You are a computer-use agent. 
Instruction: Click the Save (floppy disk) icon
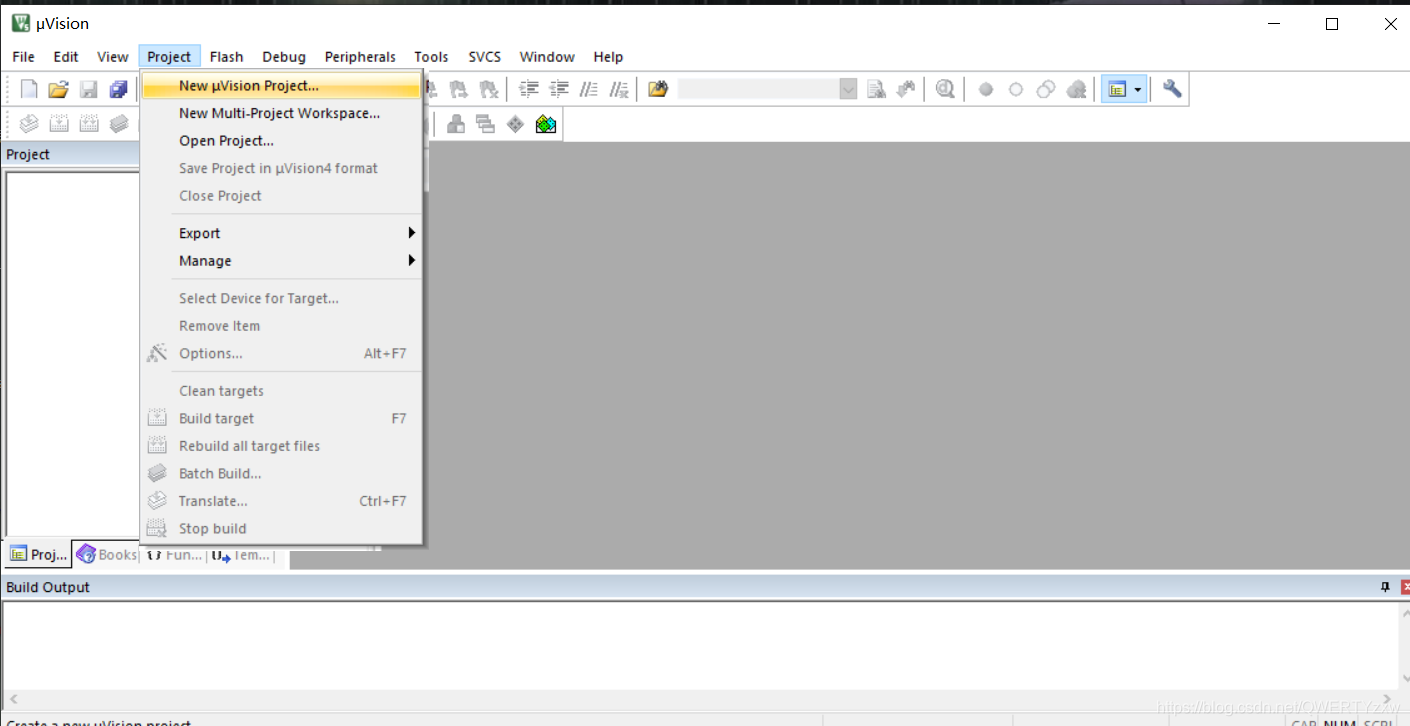click(88, 89)
